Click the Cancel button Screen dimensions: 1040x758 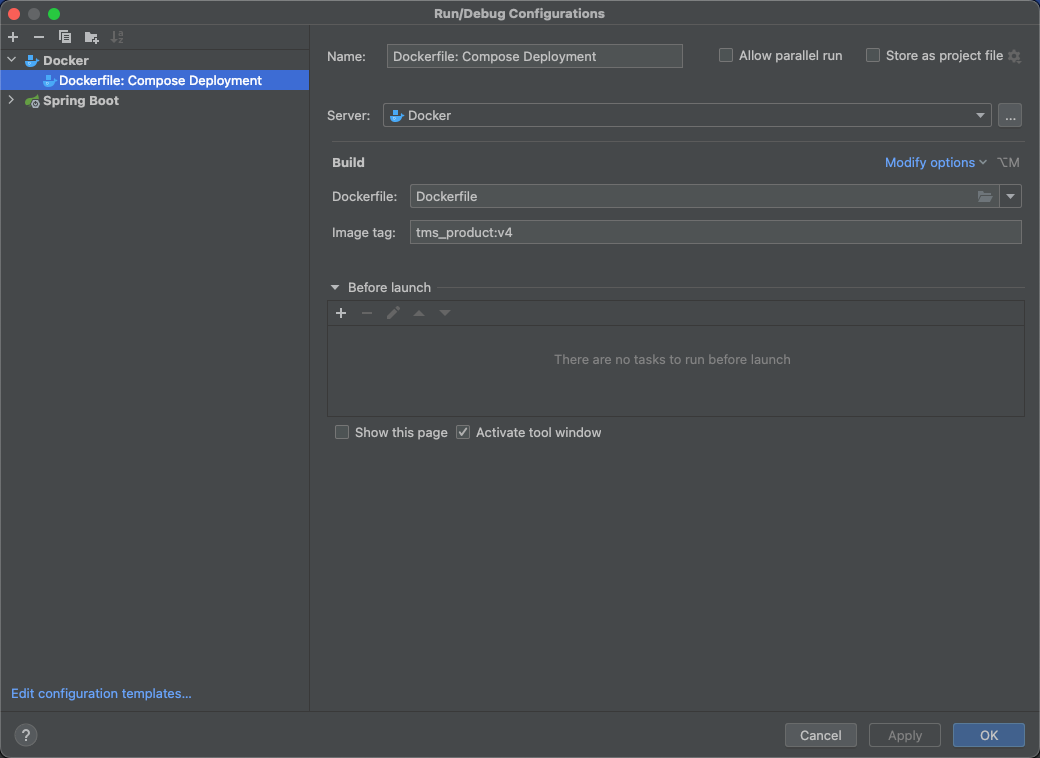click(x=820, y=735)
